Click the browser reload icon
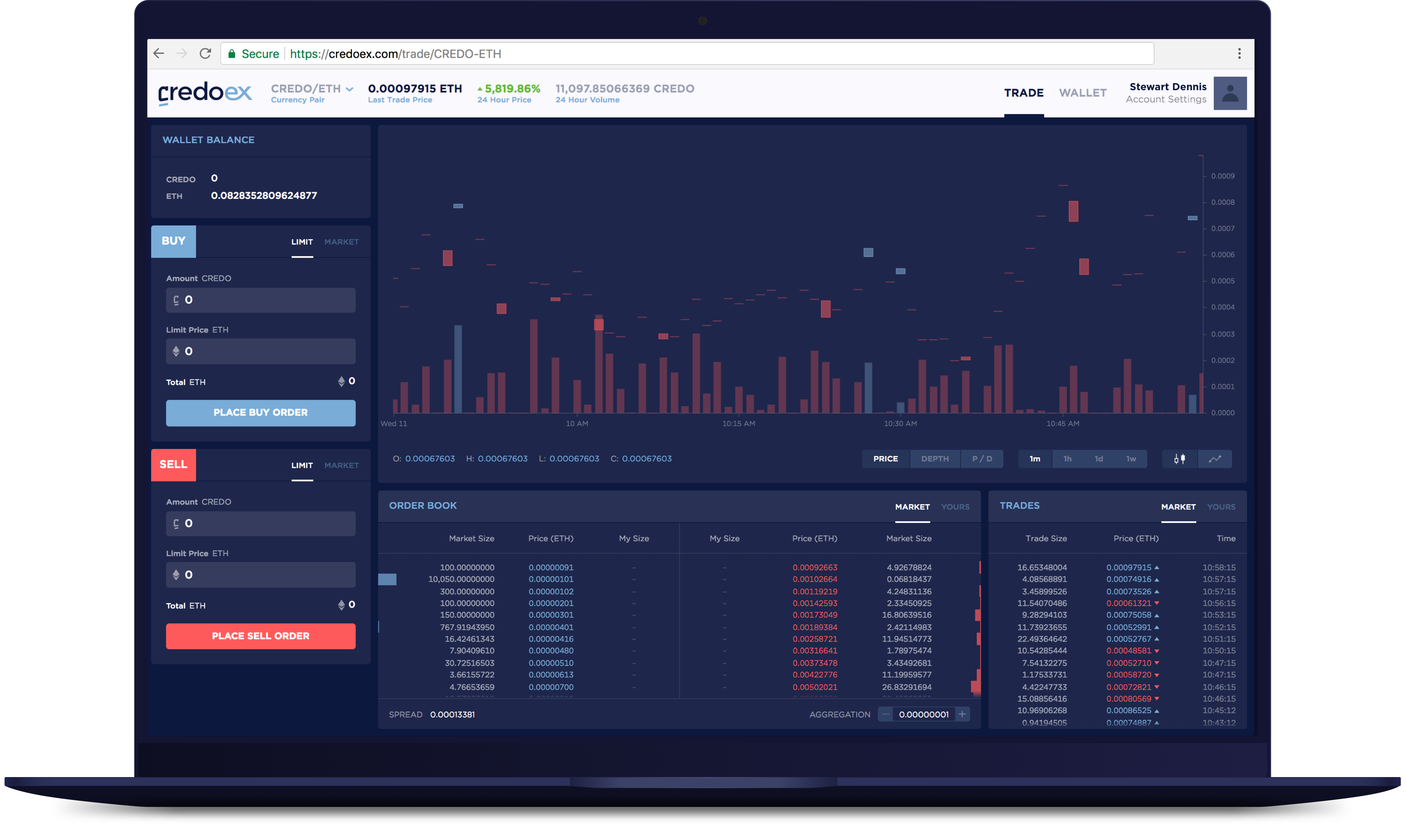Screen dimensions: 1406x840 [206, 54]
